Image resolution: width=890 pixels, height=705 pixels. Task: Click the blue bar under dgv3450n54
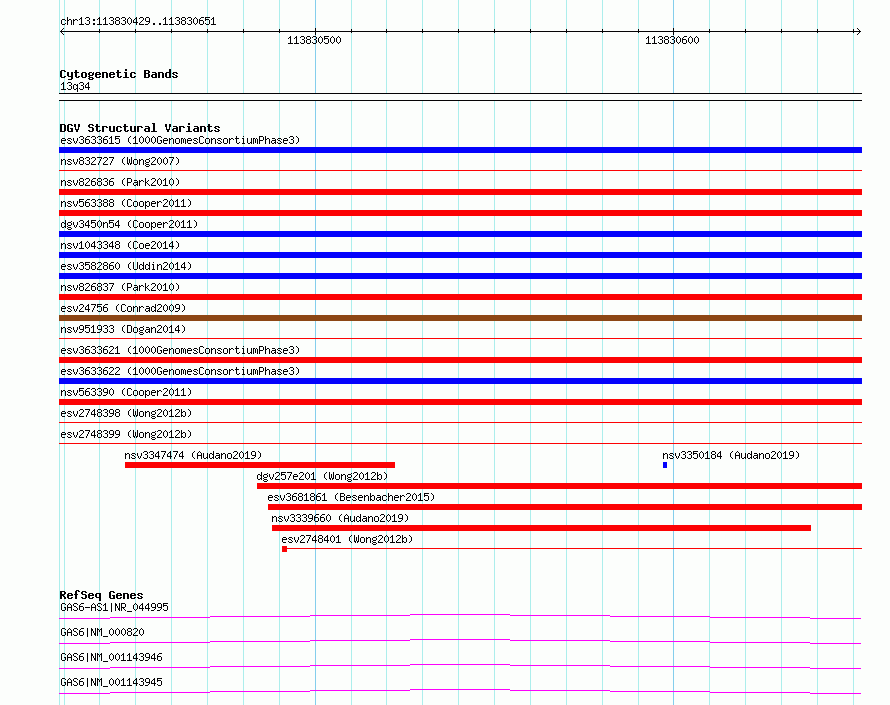point(460,234)
